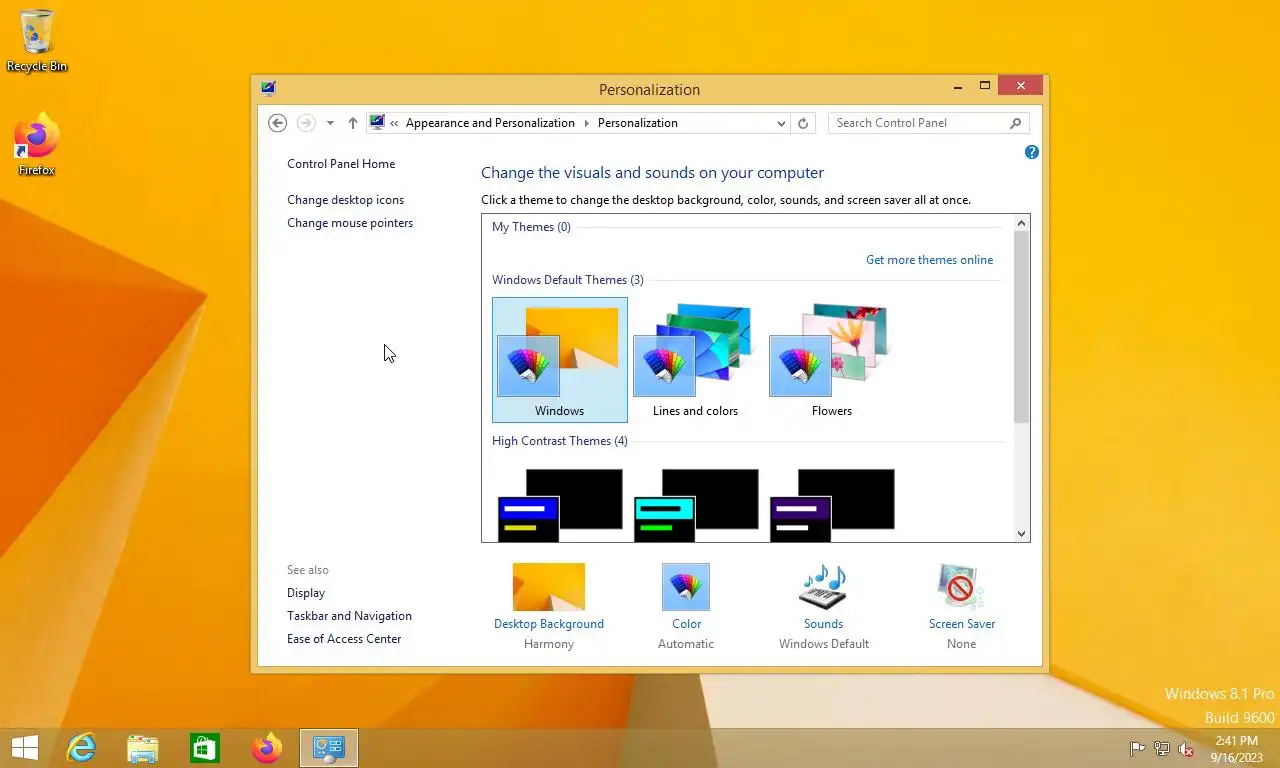1280x768 pixels.
Task: Click the Forward arrow navigation button
Action: (x=306, y=123)
